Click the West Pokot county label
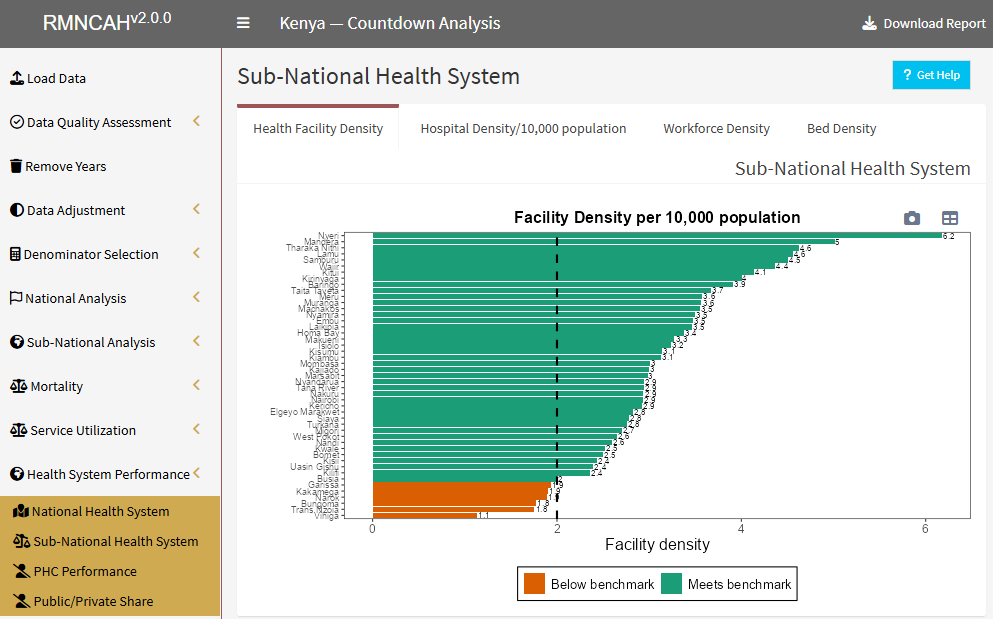This screenshot has width=993, height=619. click(315, 437)
